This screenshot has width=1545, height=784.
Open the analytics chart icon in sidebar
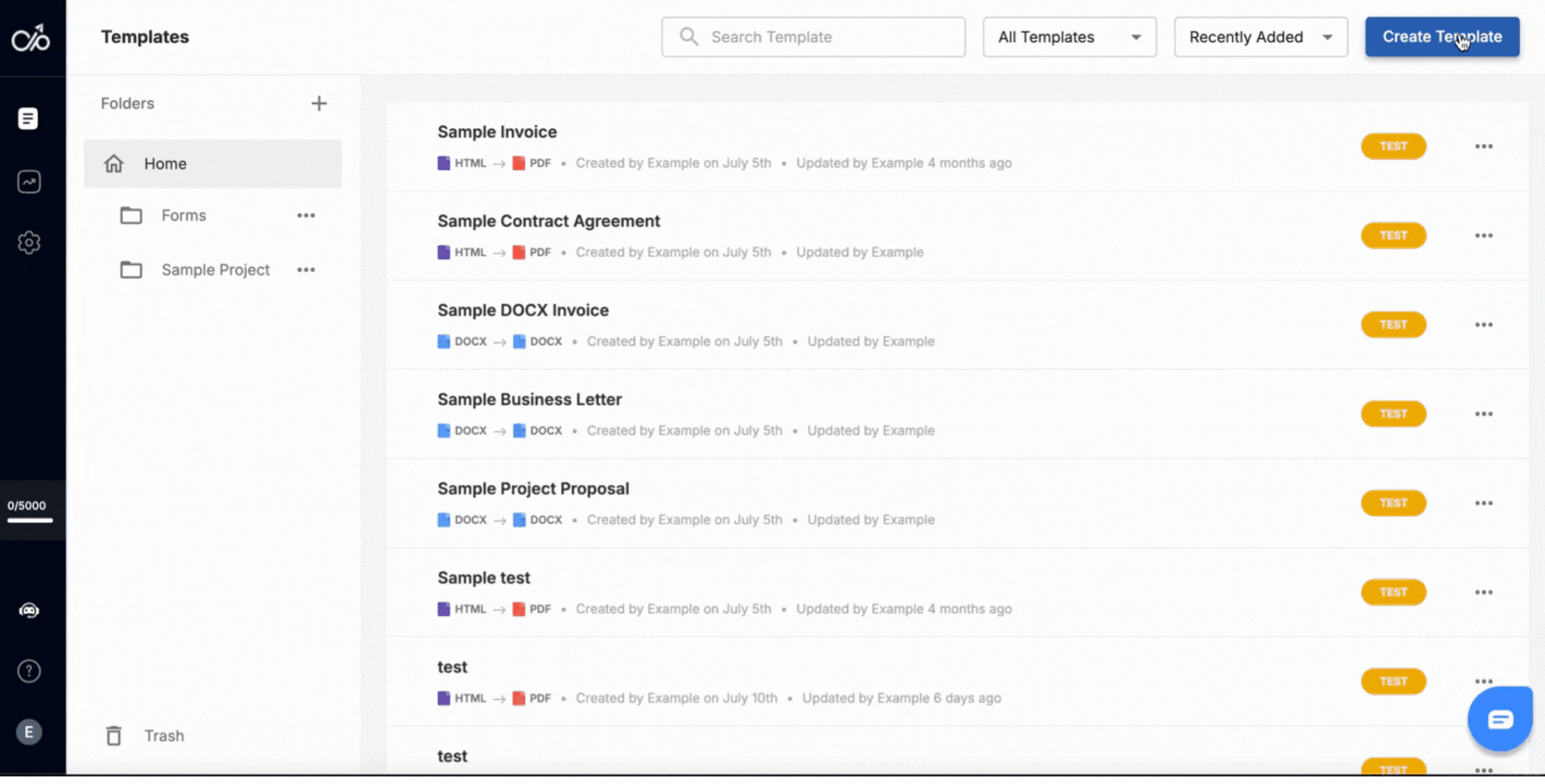click(x=29, y=181)
